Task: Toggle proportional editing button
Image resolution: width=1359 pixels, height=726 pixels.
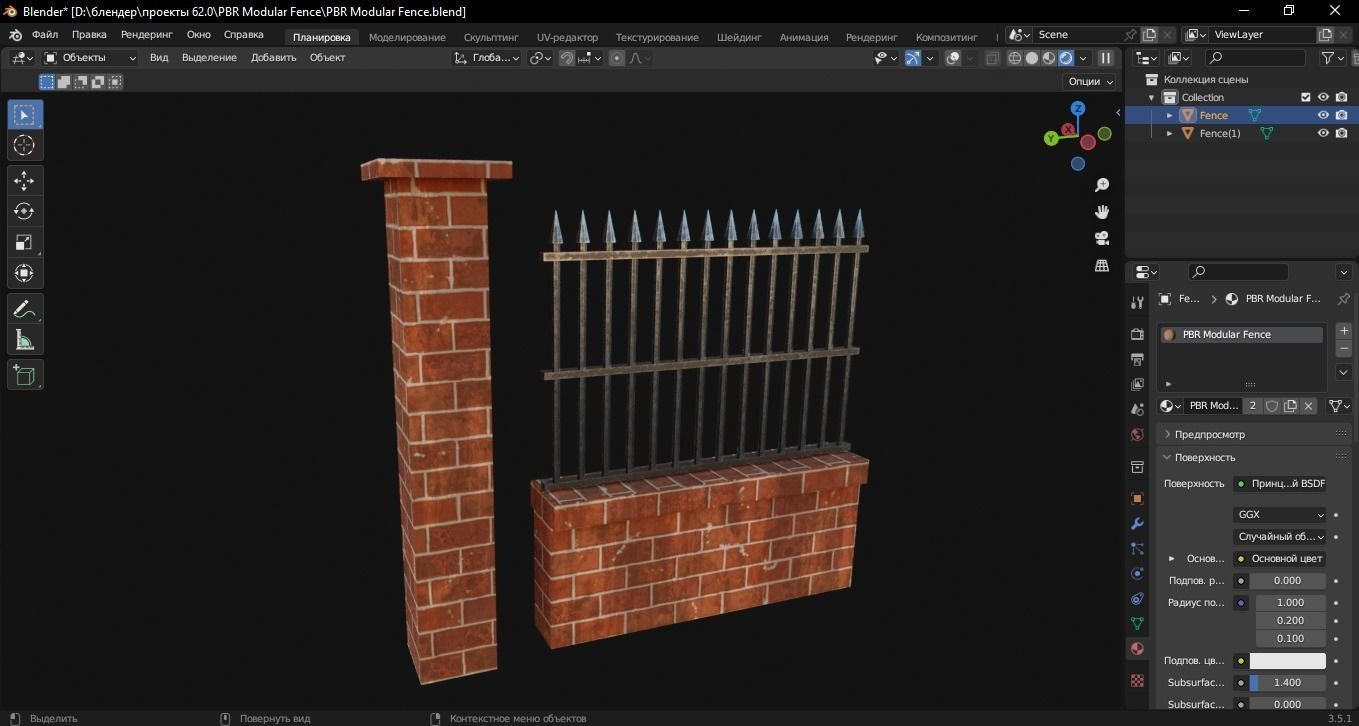Action: pos(617,58)
